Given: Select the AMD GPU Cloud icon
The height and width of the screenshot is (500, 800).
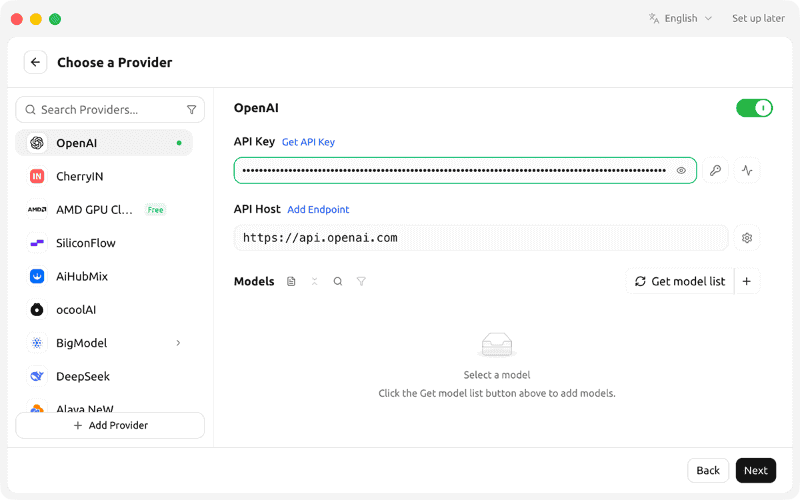Looking at the screenshot, I should tap(37, 210).
